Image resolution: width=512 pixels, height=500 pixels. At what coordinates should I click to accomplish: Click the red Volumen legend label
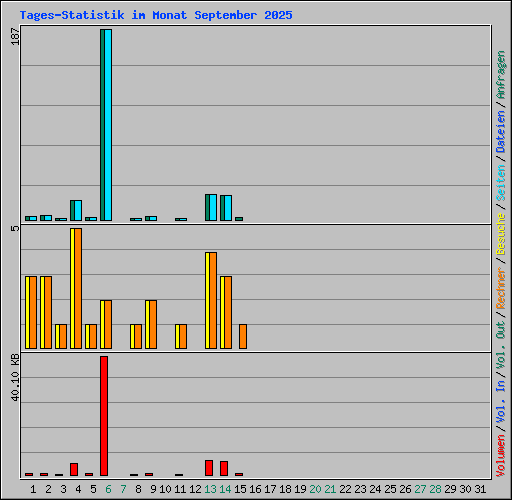pos(501,455)
